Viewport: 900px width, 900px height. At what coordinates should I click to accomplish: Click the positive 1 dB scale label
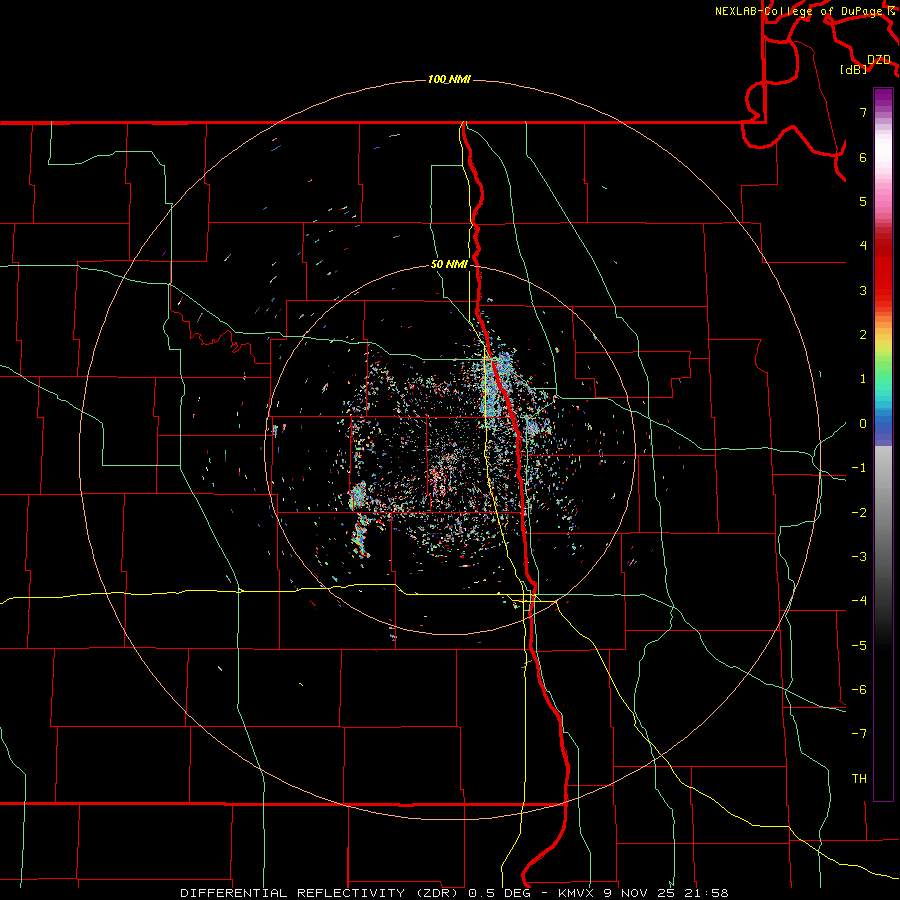coord(863,379)
